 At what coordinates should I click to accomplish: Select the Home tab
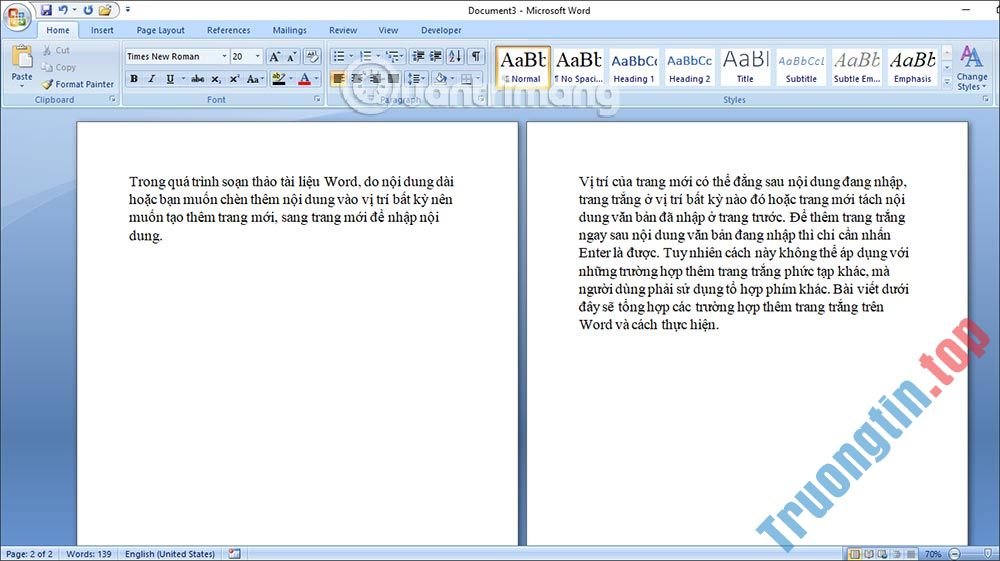[57, 30]
